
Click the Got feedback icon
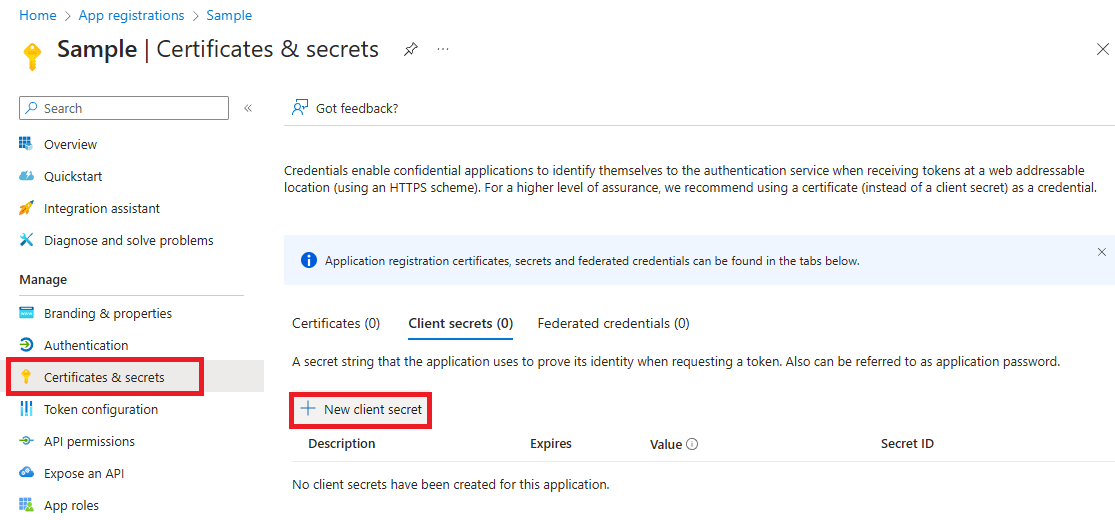tap(299, 108)
